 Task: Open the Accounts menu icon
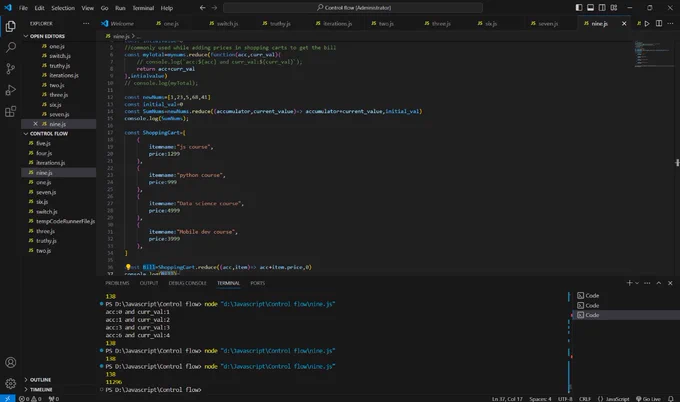click(x=10, y=362)
